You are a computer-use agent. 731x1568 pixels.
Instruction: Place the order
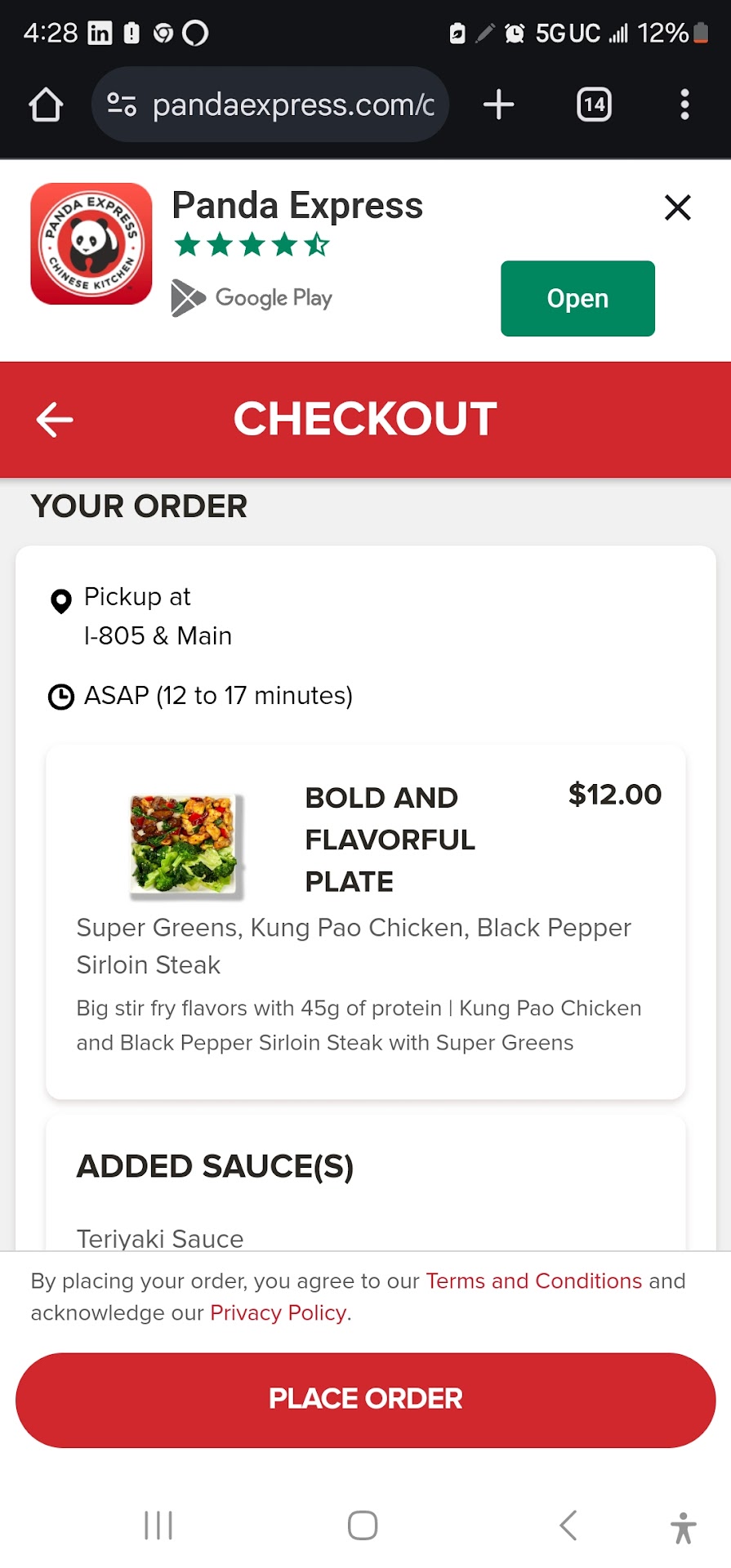pyautogui.click(x=365, y=1399)
